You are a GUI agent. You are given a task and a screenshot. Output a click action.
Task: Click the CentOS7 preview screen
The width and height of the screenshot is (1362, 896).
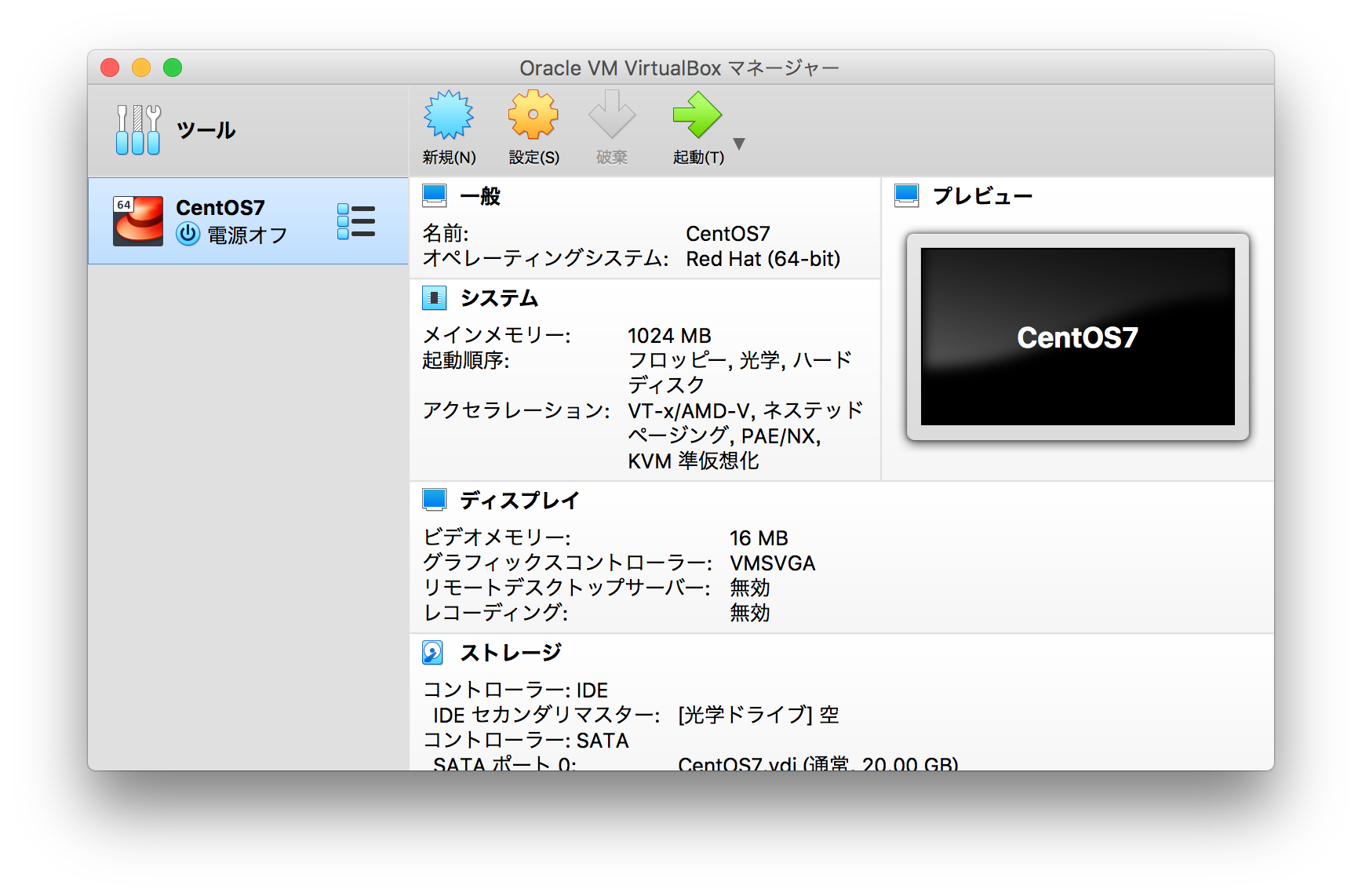[x=1076, y=337]
